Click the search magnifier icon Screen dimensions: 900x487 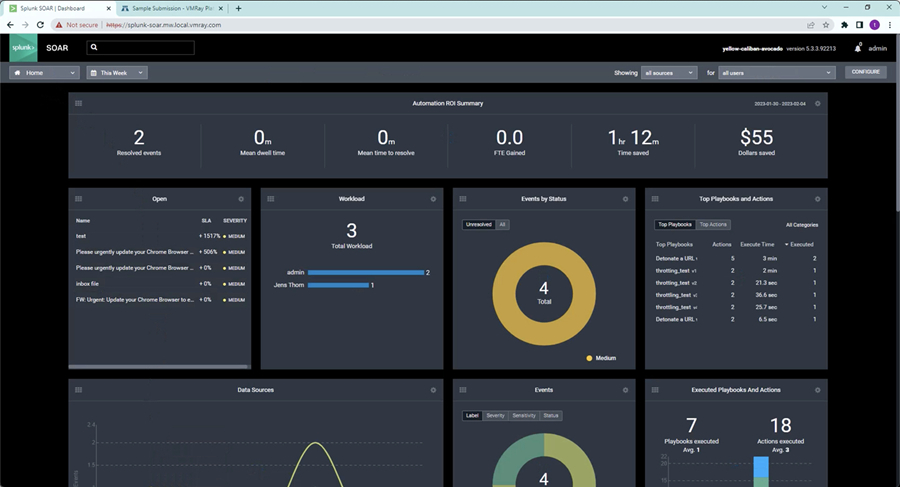coord(94,48)
